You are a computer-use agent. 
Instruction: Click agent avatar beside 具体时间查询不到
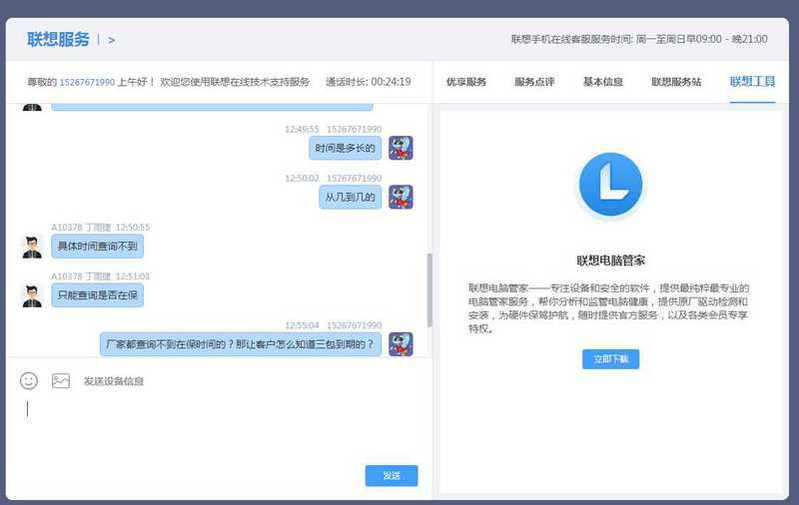click(x=32, y=247)
